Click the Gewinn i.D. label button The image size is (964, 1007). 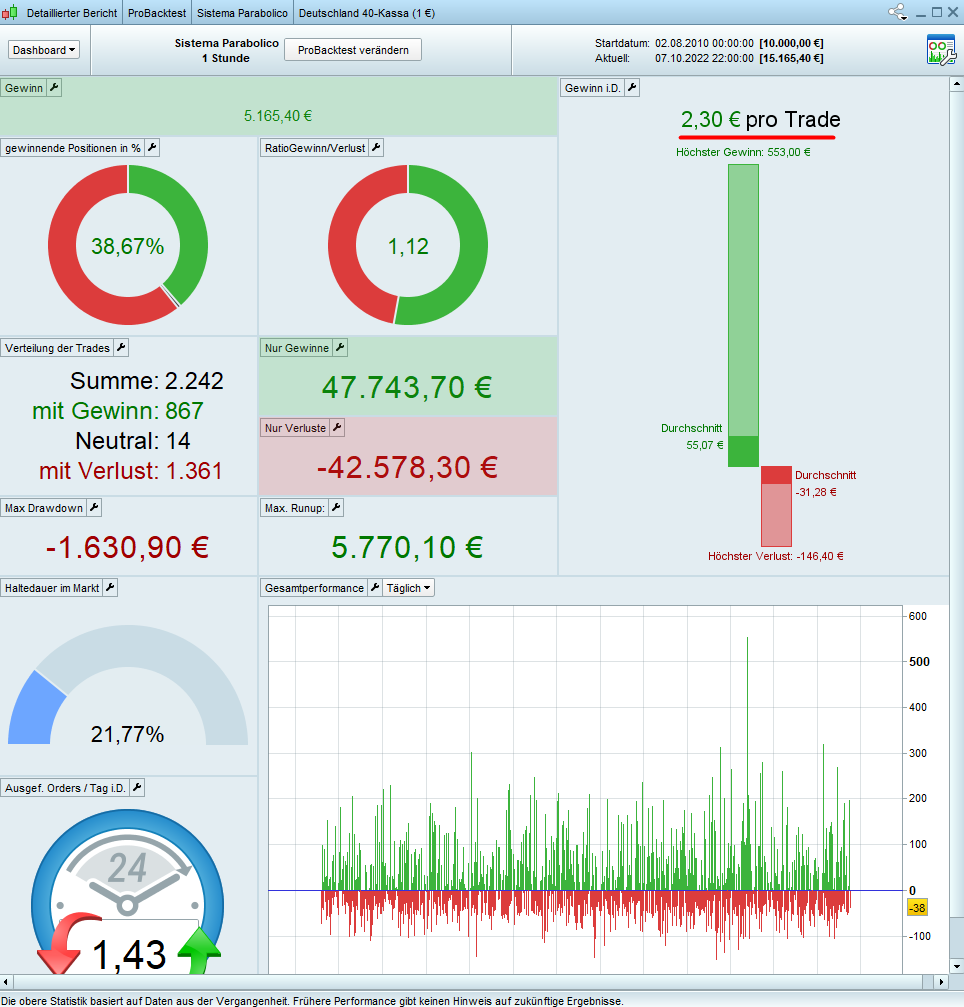point(592,88)
